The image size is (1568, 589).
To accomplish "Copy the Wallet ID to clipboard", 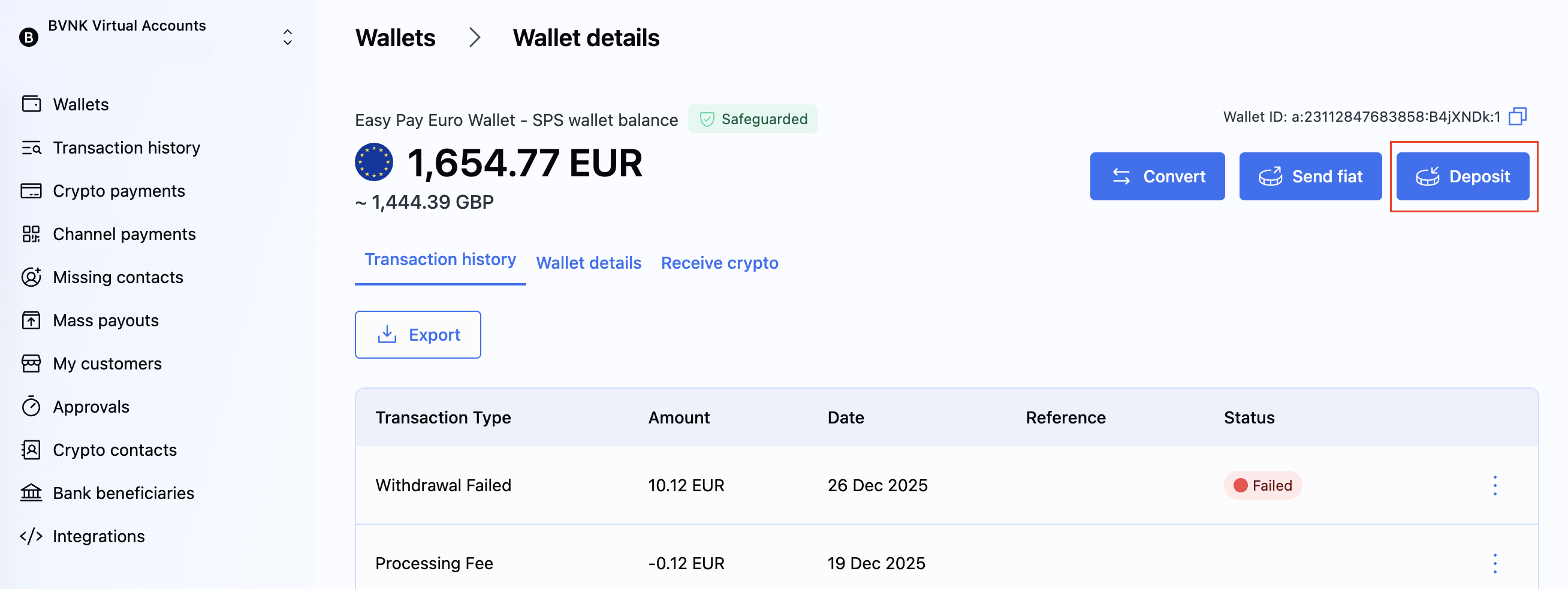I will click(x=1517, y=116).
